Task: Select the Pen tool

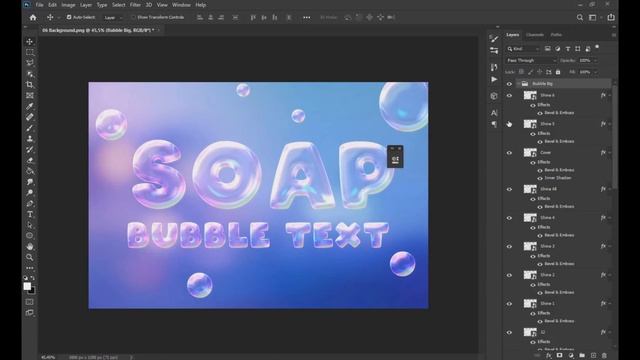Action: pyautogui.click(x=30, y=203)
